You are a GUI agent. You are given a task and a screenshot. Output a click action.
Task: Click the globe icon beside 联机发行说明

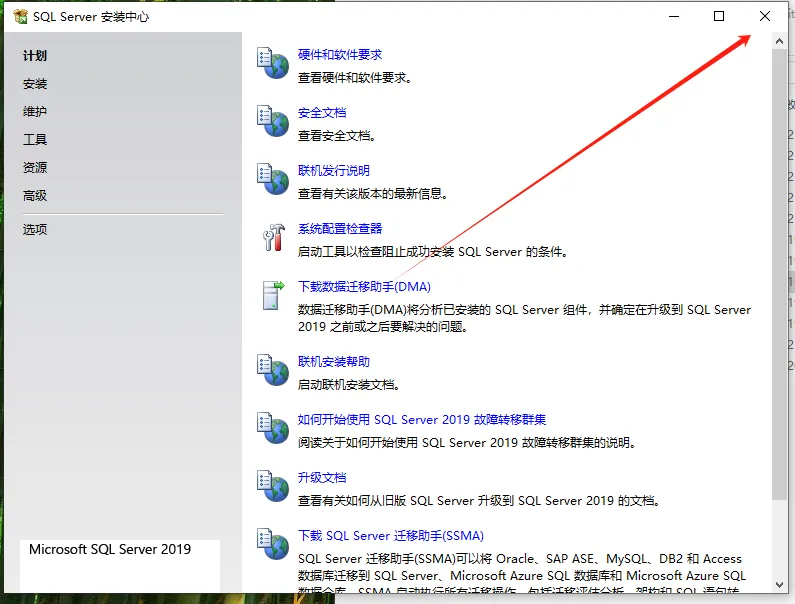tap(273, 179)
